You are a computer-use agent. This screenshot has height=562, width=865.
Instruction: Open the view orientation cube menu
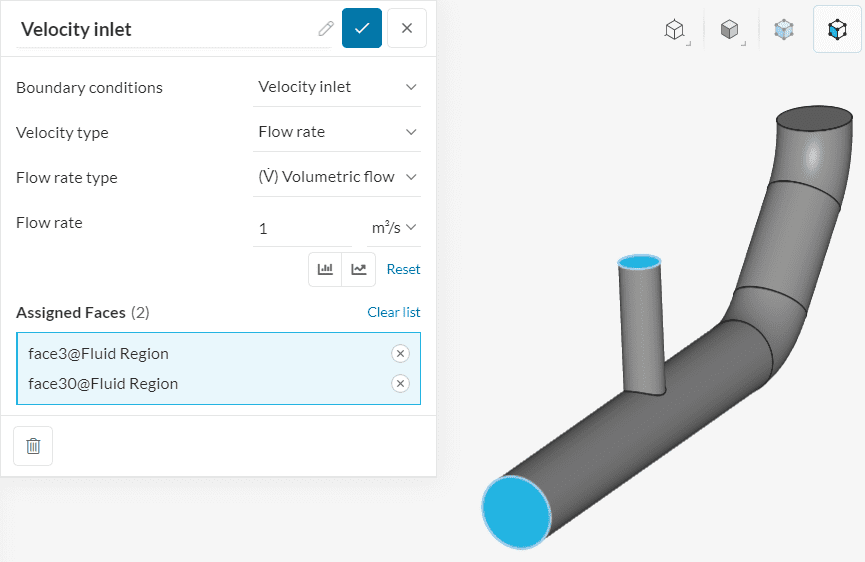(x=676, y=30)
